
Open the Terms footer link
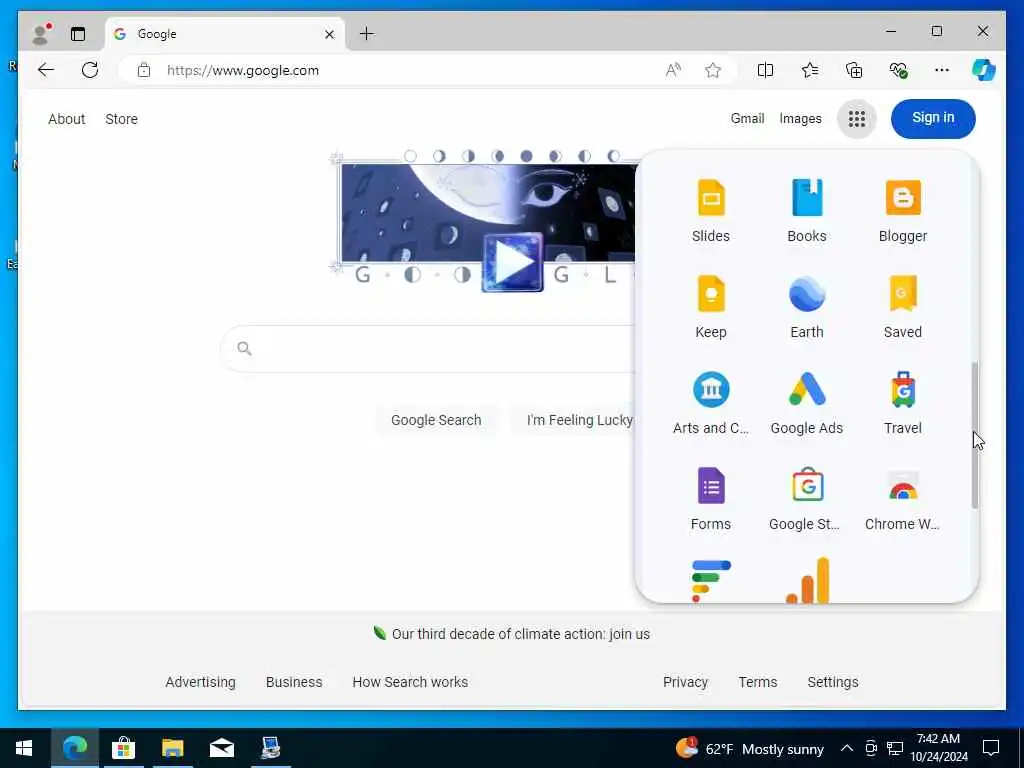tap(758, 682)
